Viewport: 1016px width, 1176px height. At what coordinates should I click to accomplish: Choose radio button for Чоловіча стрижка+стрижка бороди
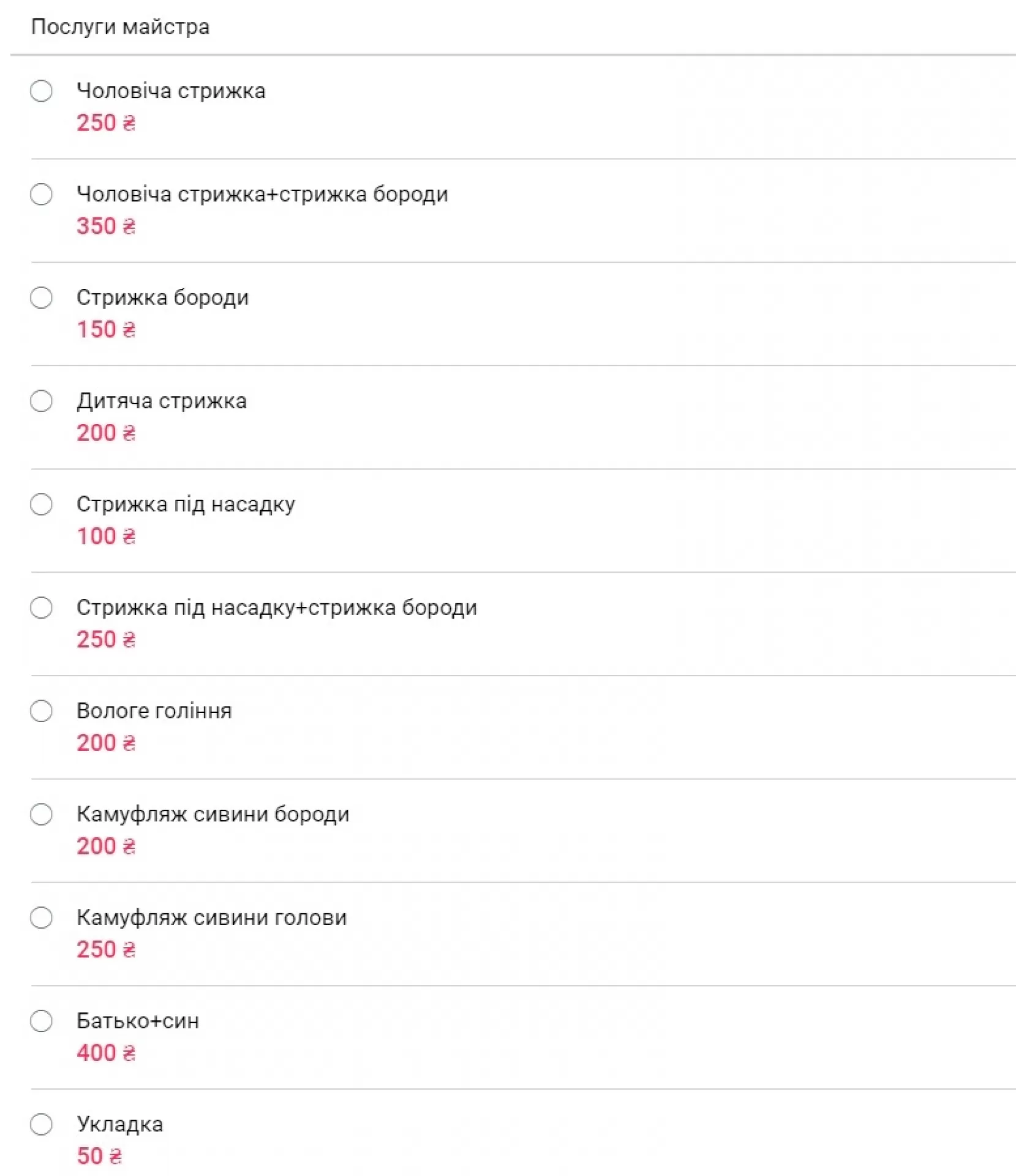coord(41,195)
